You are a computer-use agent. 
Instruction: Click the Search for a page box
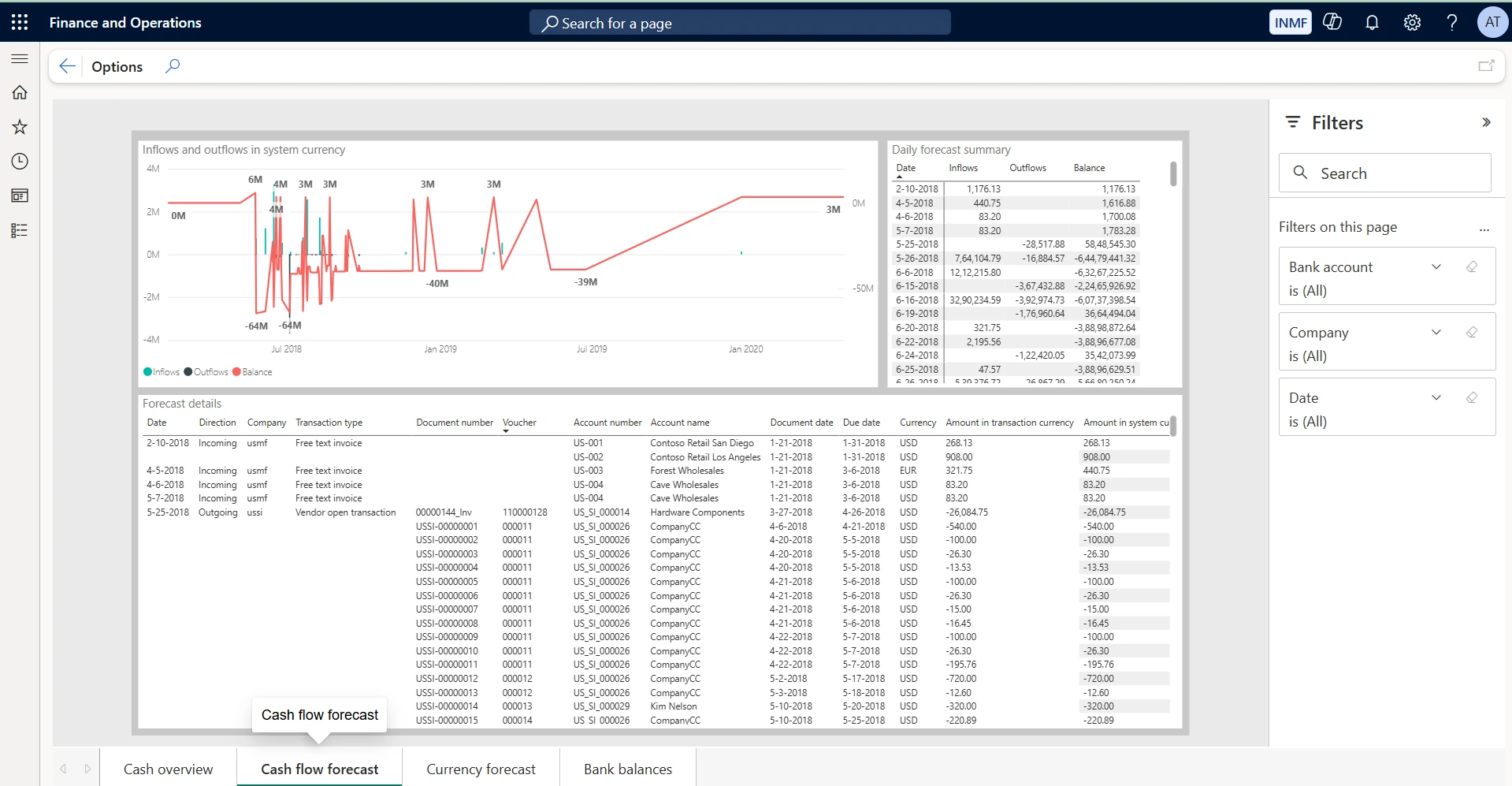tap(740, 23)
